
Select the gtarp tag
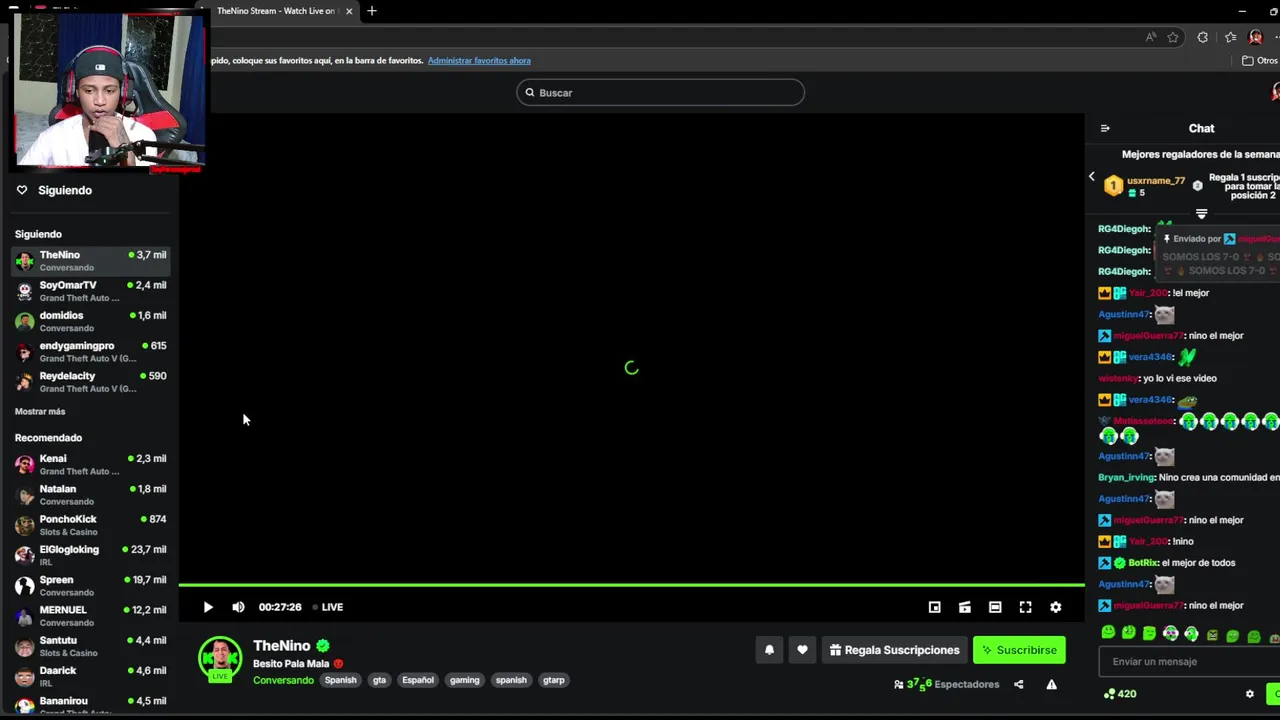coord(553,680)
